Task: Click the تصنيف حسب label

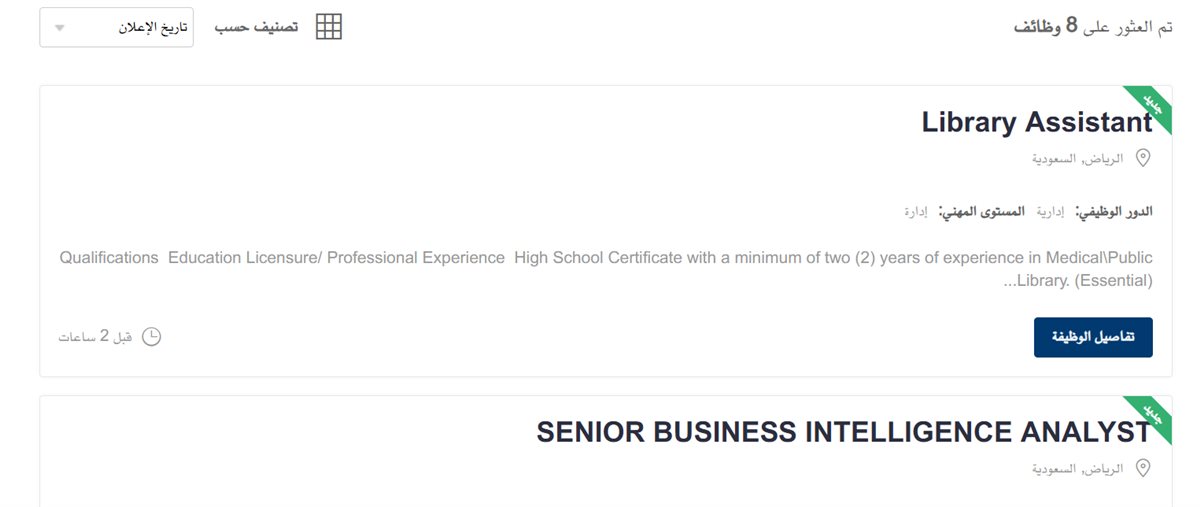Action: coord(256,27)
